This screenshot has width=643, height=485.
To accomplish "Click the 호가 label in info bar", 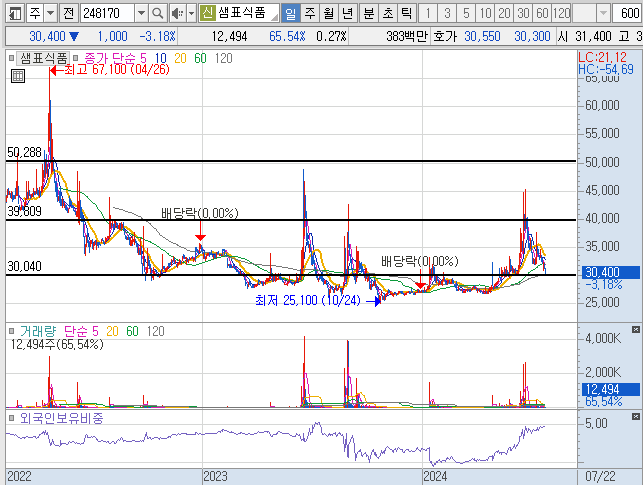I will pyautogui.click(x=445, y=36).
